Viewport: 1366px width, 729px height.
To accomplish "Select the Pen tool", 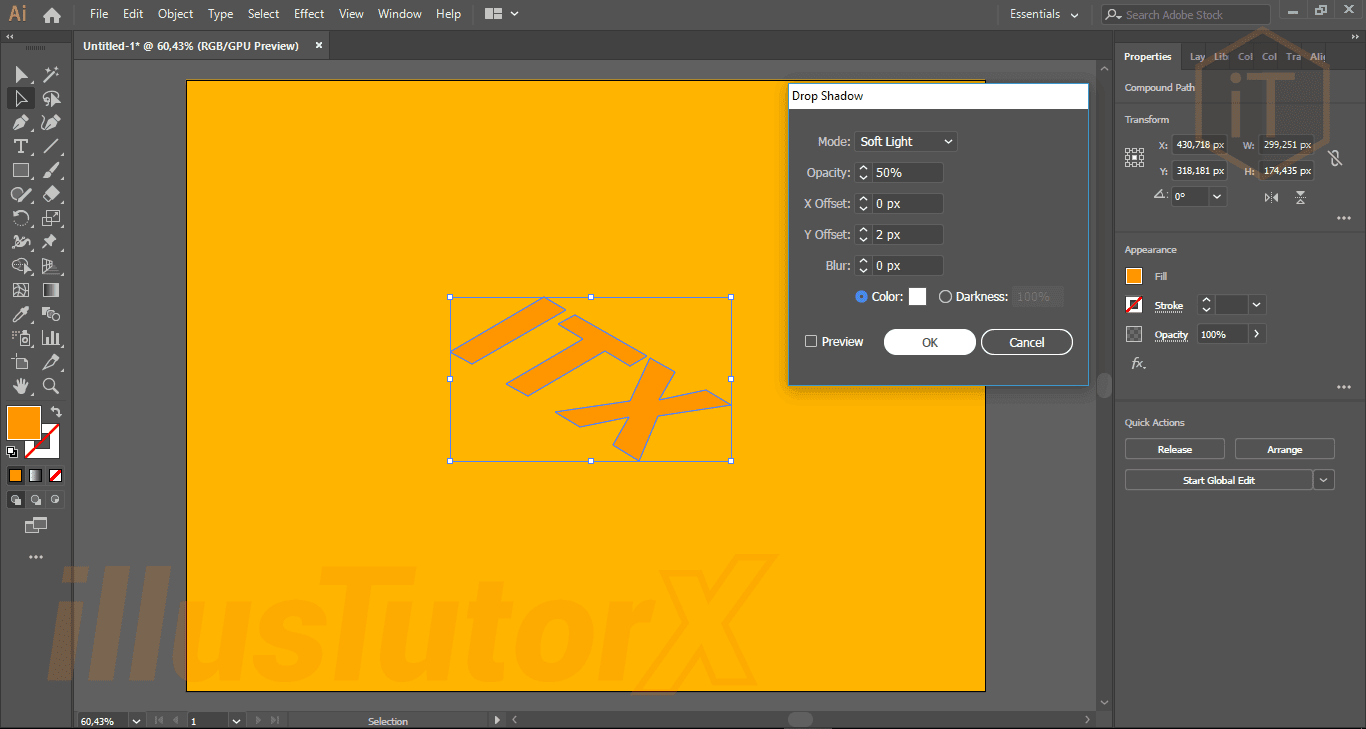I will 21,122.
